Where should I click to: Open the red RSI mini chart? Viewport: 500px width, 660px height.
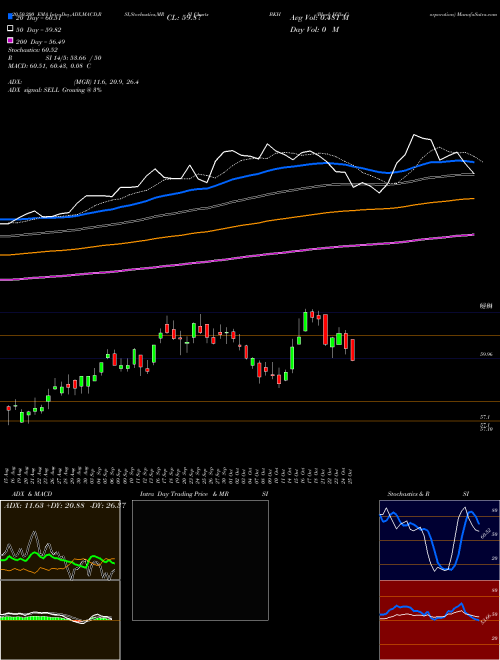[439, 620]
